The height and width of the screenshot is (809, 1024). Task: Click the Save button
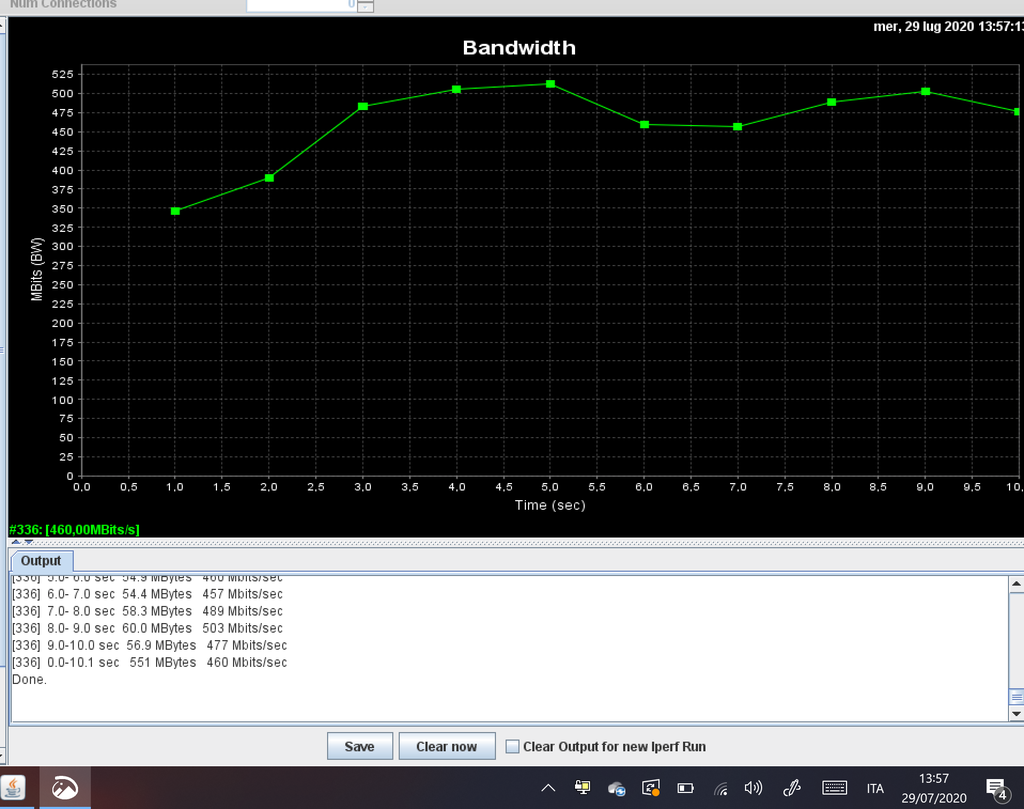(359, 746)
